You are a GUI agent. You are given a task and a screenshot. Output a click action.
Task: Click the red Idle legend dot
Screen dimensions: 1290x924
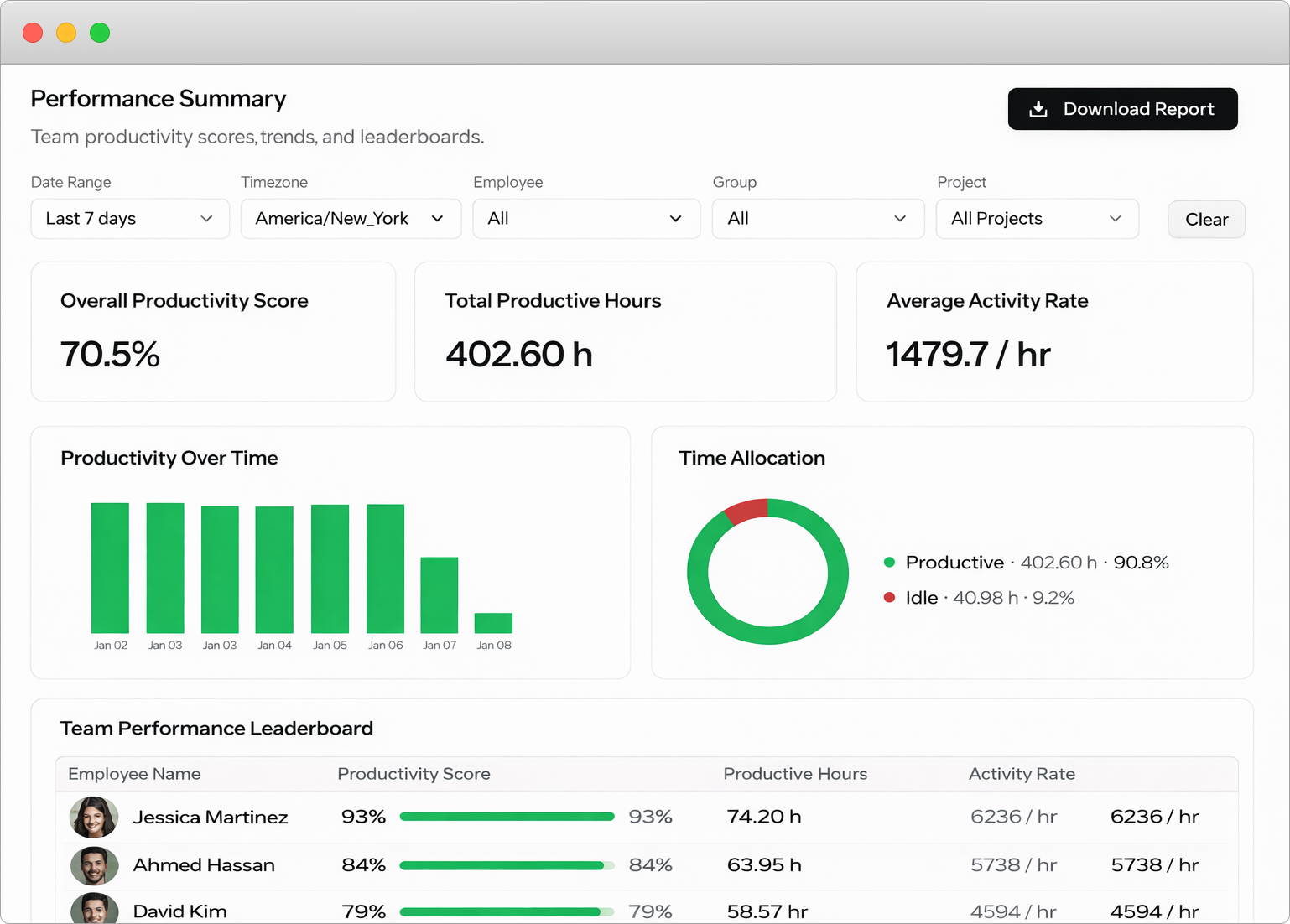pos(889,598)
